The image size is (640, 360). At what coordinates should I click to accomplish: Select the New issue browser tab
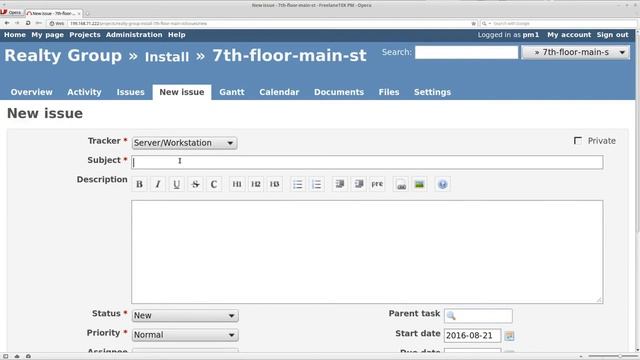53,13
